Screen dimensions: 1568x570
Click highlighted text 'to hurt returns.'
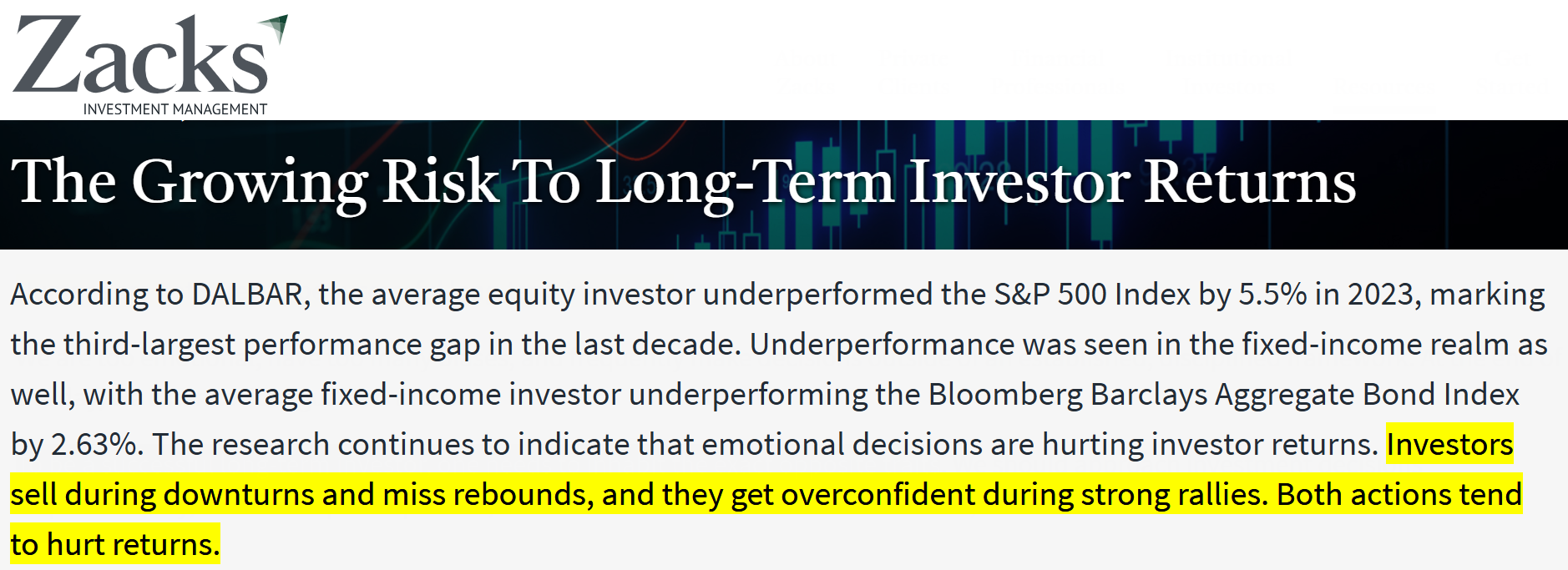tap(115, 545)
